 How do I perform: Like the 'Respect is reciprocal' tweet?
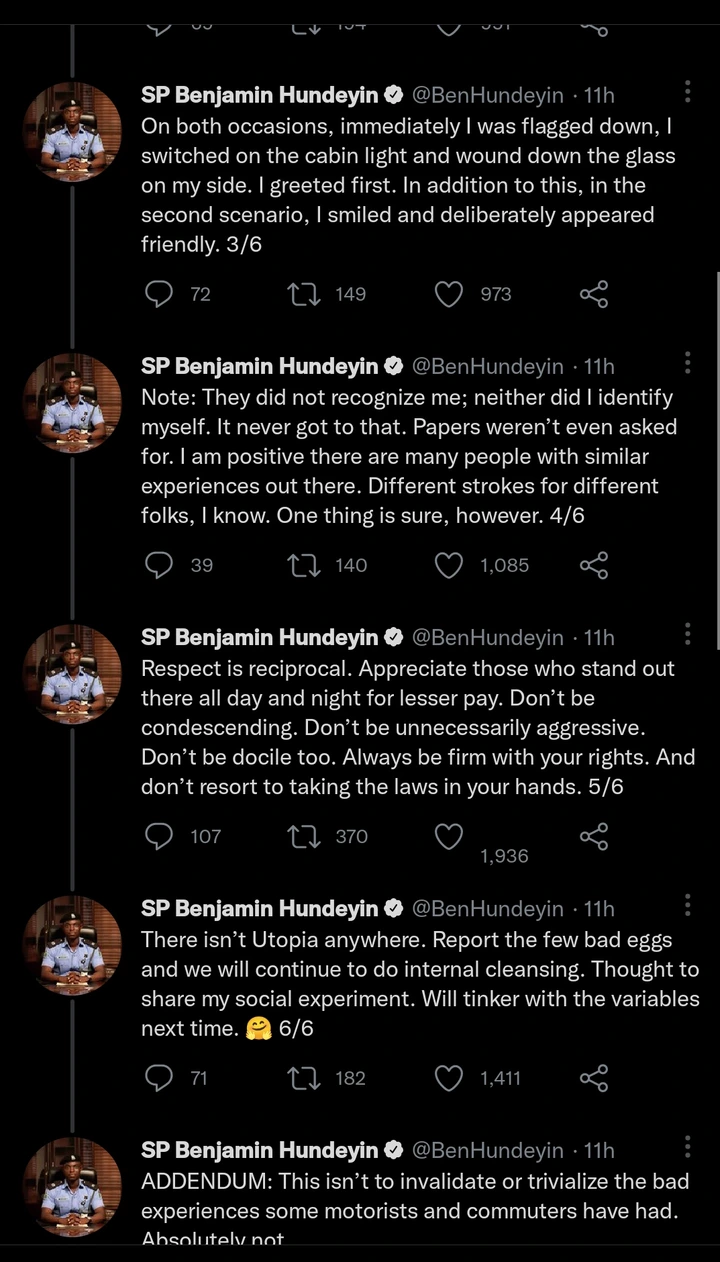[x=450, y=836]
